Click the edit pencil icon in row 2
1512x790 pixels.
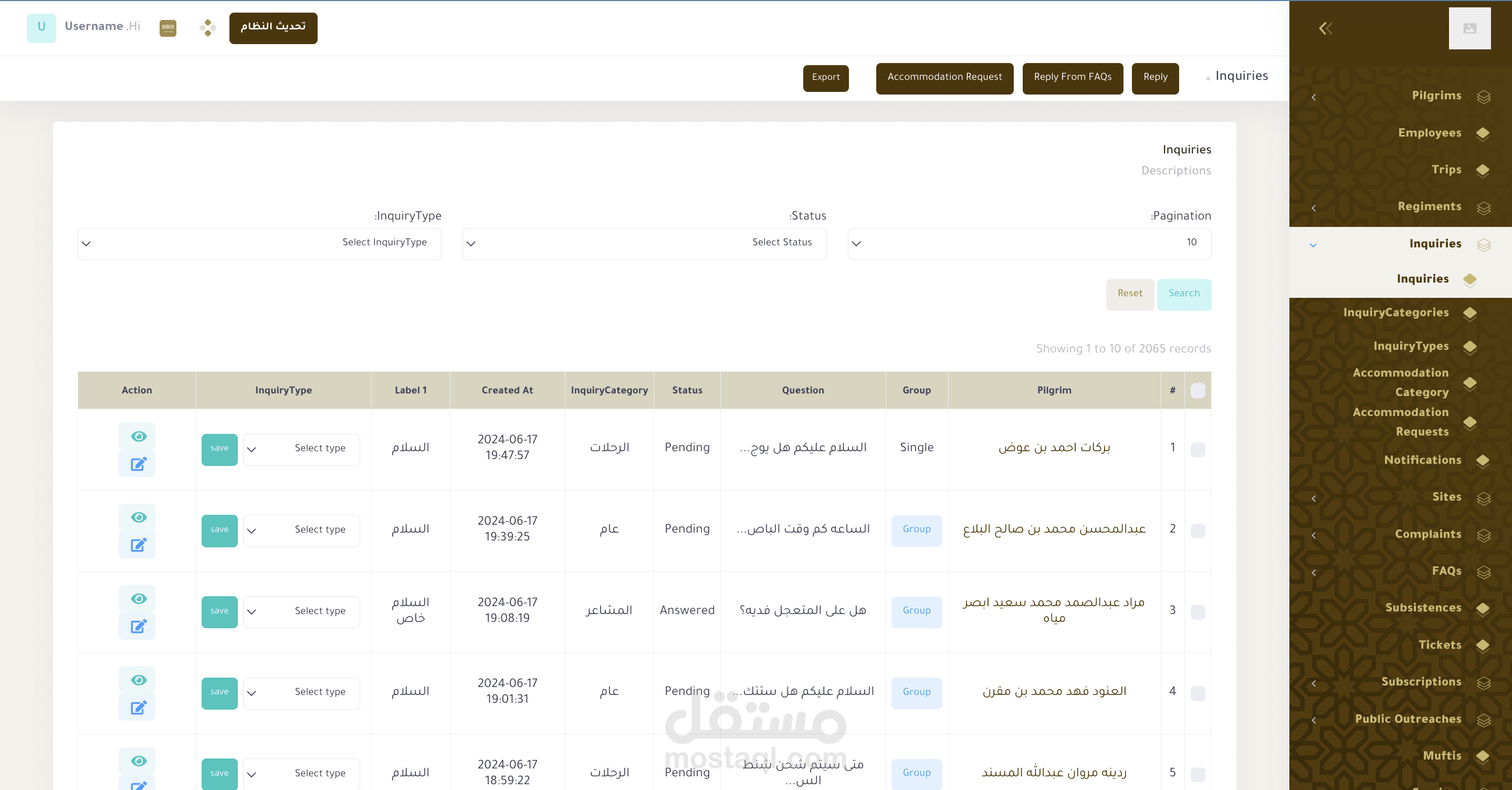[138, 545]
